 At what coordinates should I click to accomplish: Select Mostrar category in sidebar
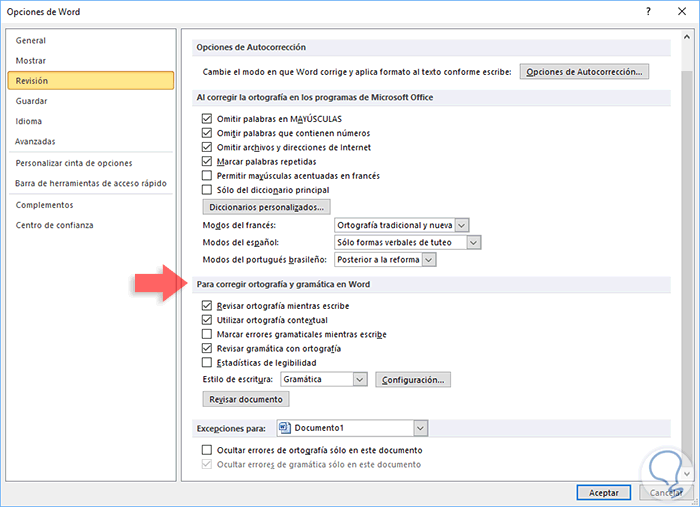click(91, 61)
